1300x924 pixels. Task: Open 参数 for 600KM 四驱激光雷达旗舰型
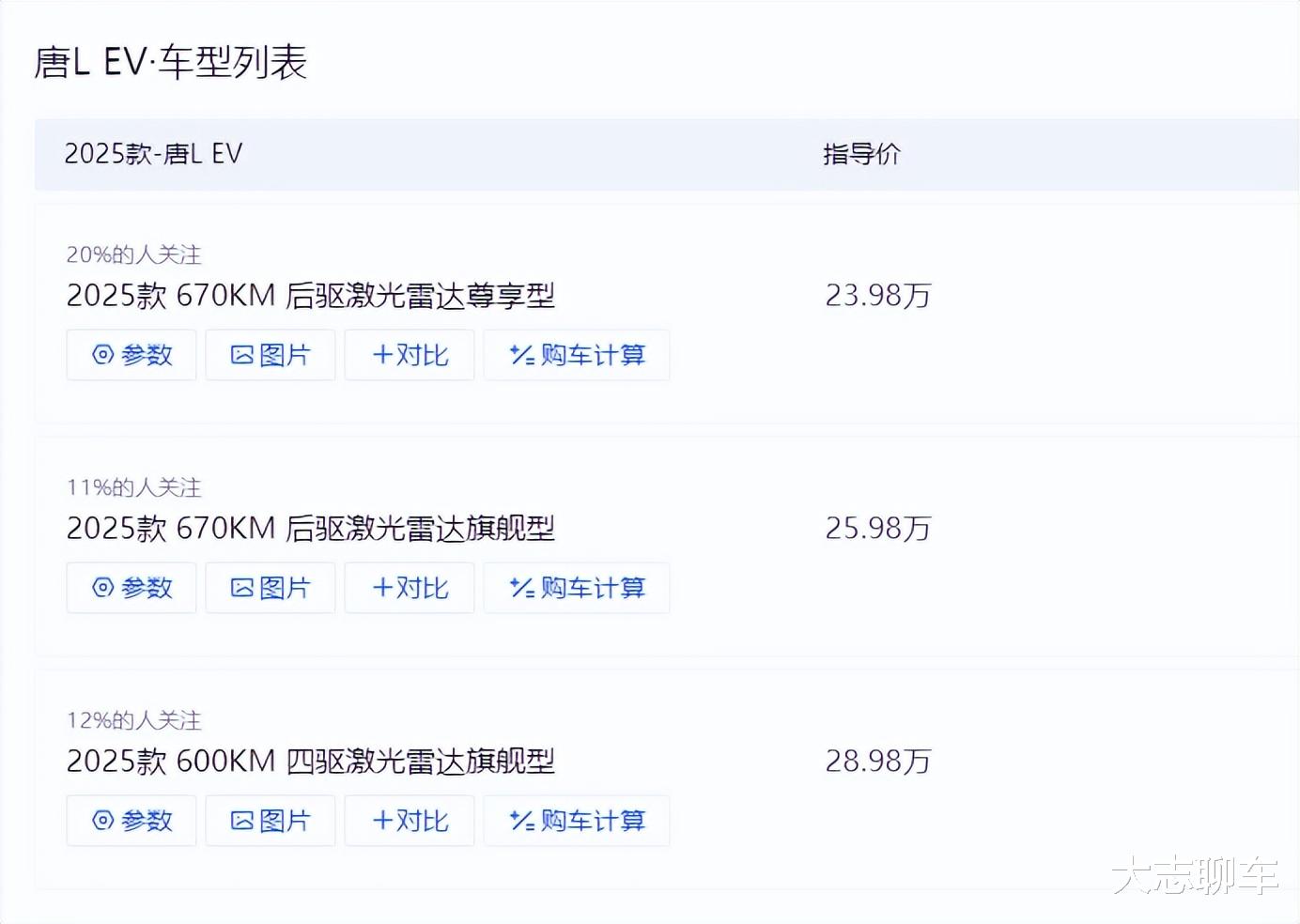pyautogui.click(x=132, y=821)
